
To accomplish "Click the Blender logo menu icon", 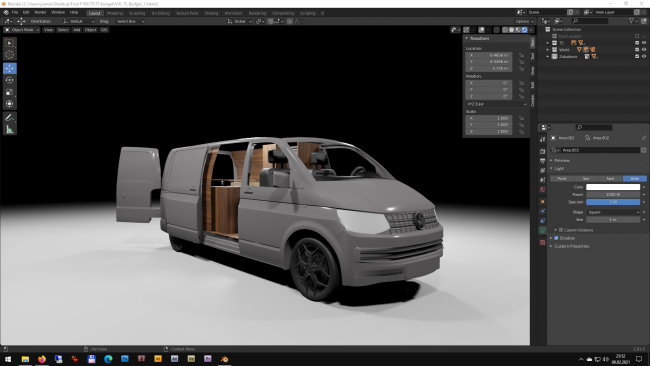I will click(x=6, y=12).
